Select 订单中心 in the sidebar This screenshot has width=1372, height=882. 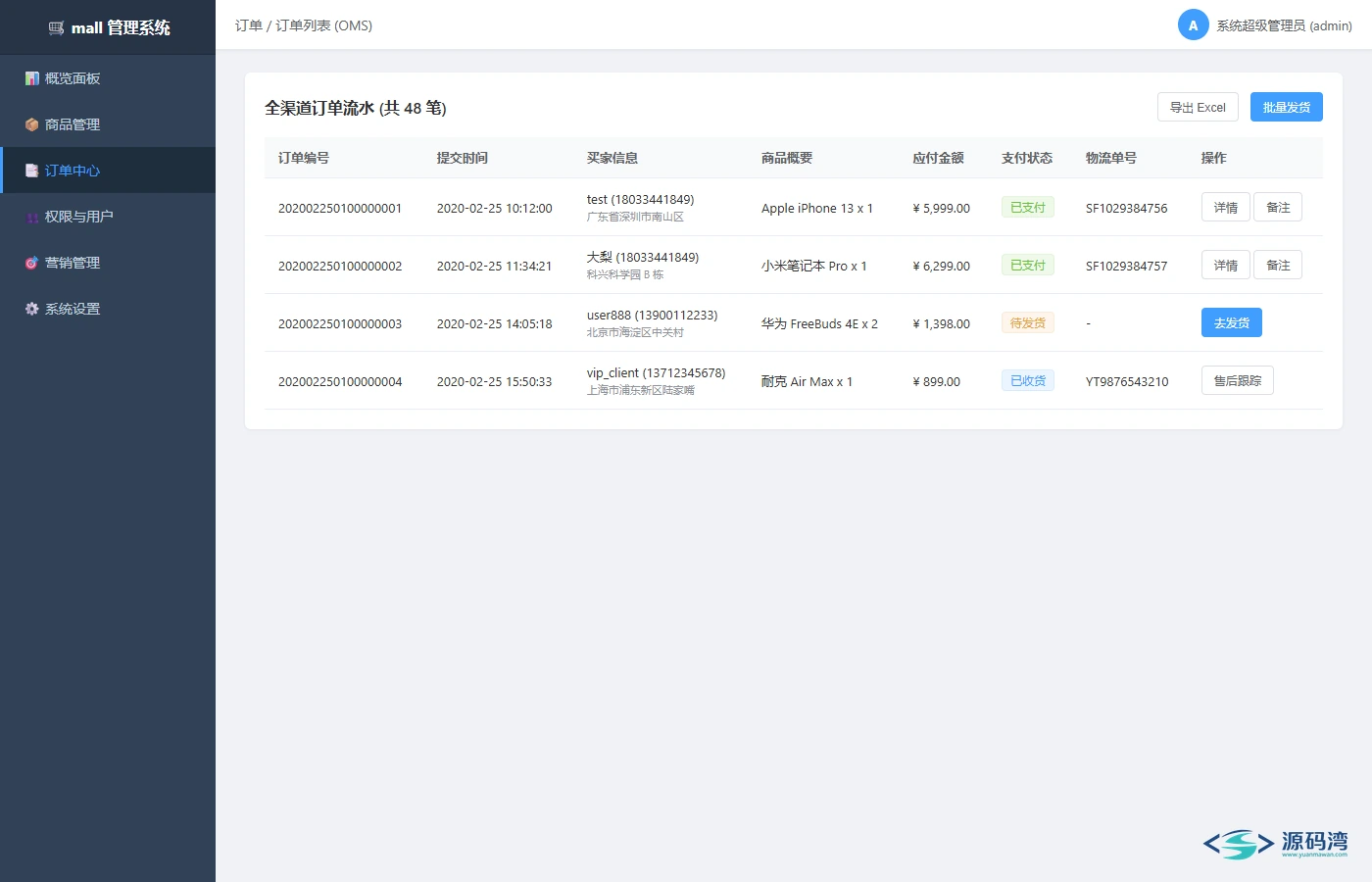point(108,171)
